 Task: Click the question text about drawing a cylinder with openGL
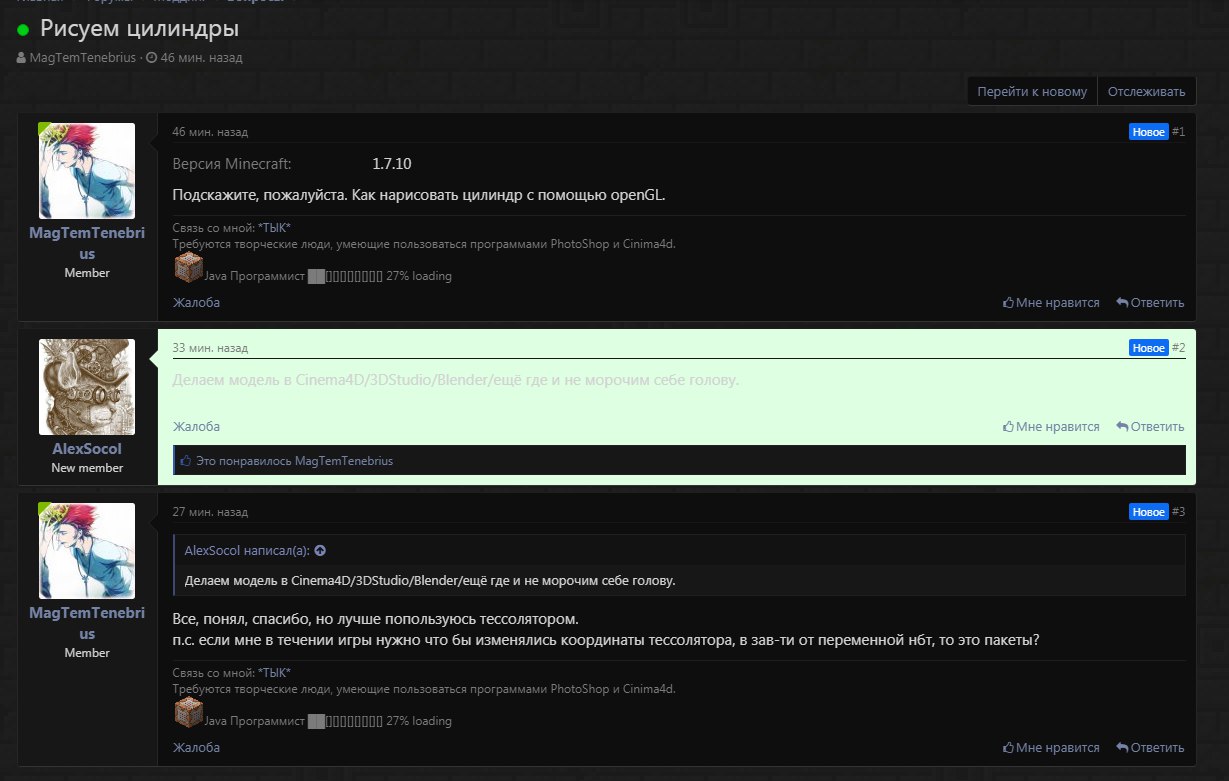click(x=419, y=195)
